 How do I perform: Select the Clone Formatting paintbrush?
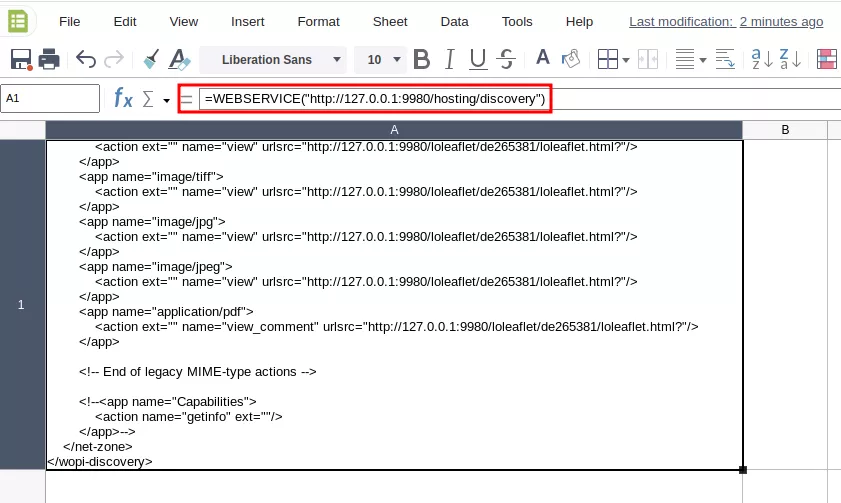pyautogui.click(x=150, y=60)
